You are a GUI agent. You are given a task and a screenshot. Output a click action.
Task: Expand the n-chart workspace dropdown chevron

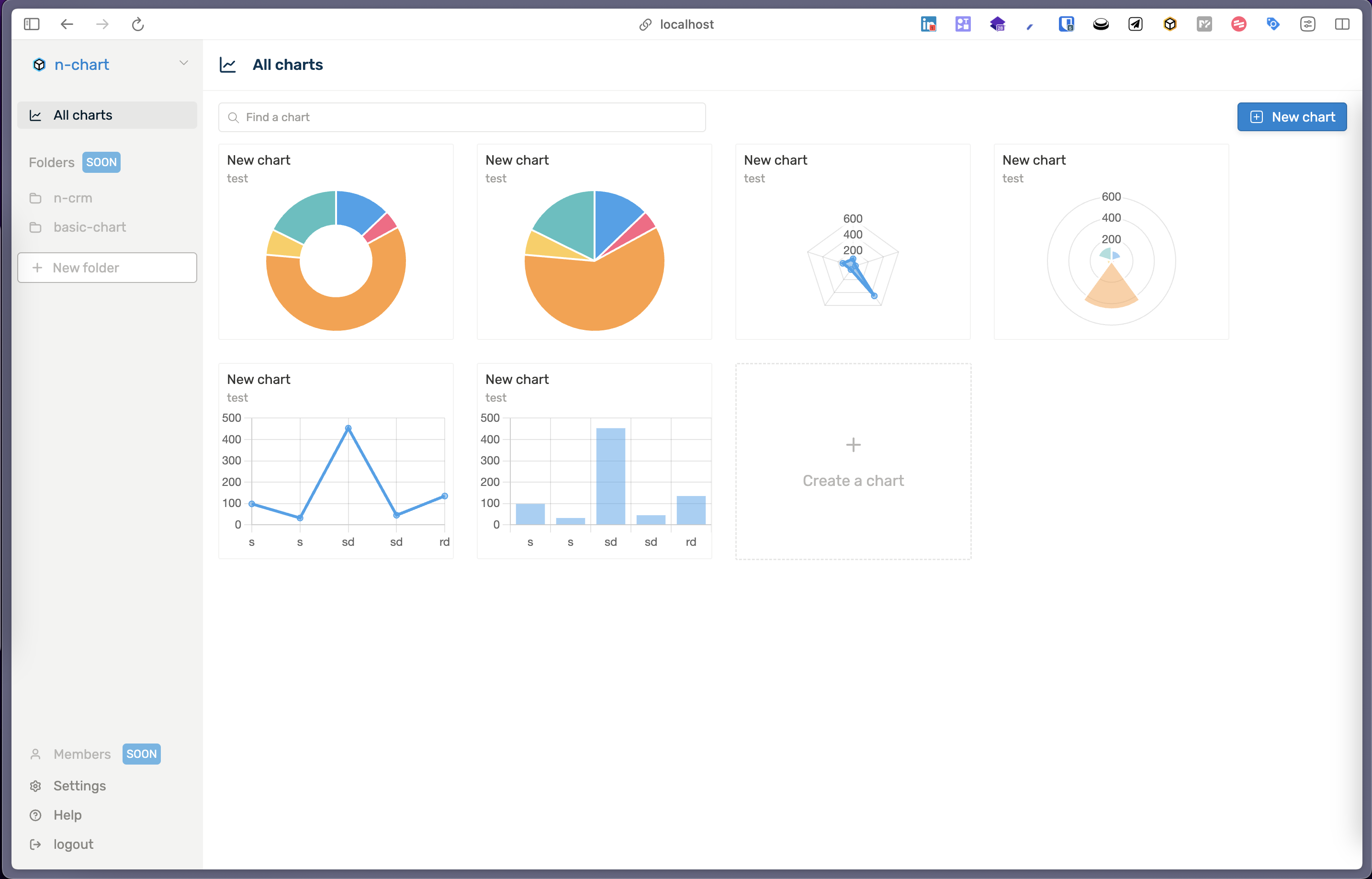(183, 63)
